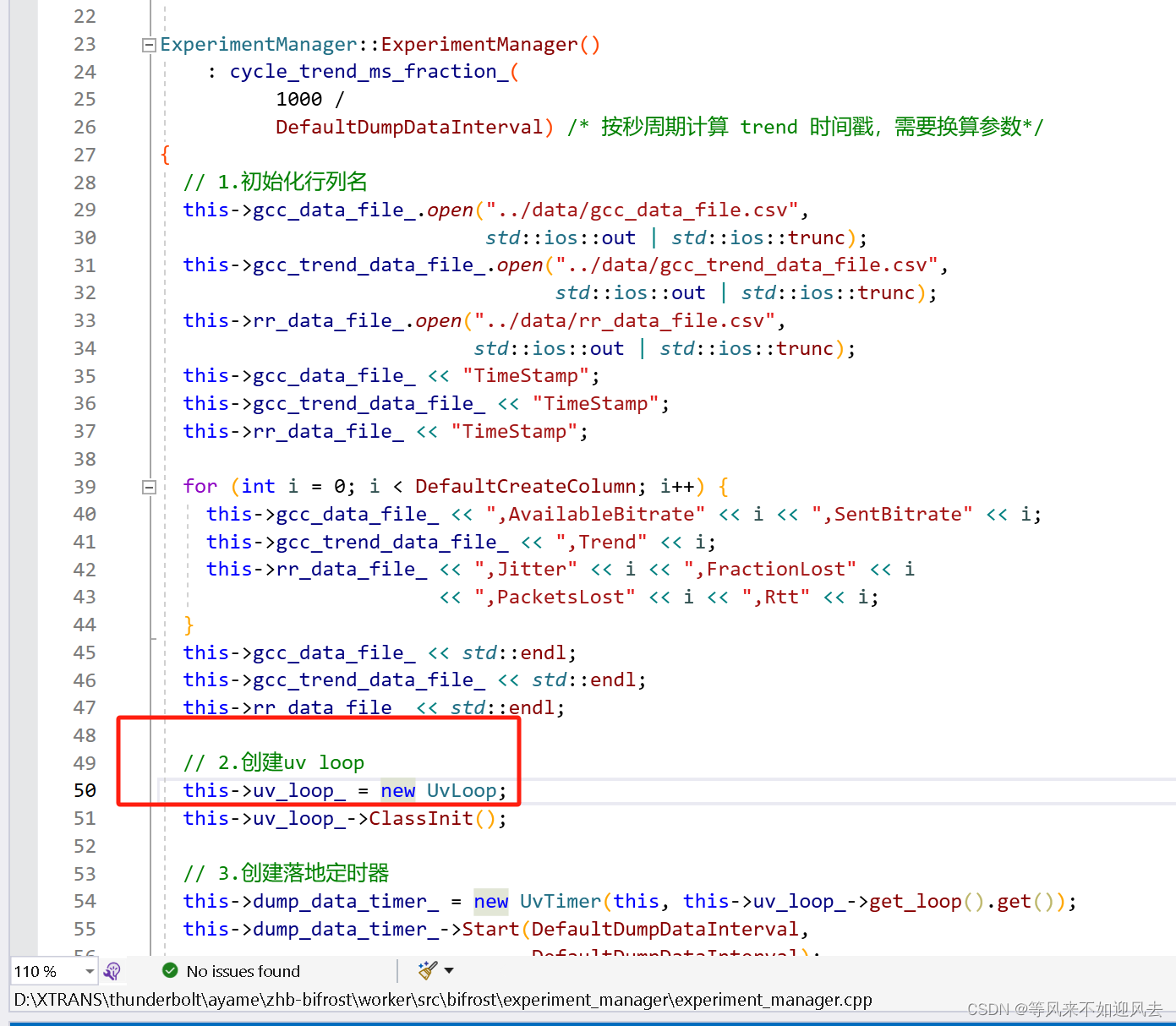The width and height of the screenshot is (1176, 1026).
Task: Click the 'UvTimer' class name
Action: [561, 901]
